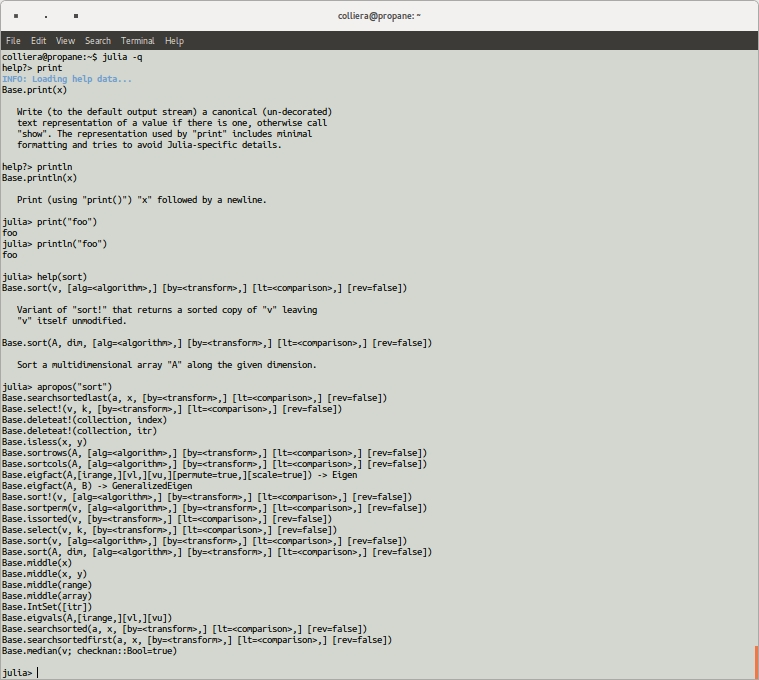Image resolution: width=759 pixels, height=680 pixels.
Task: Click the small dot button in title bar
Action: coord(46,16)
